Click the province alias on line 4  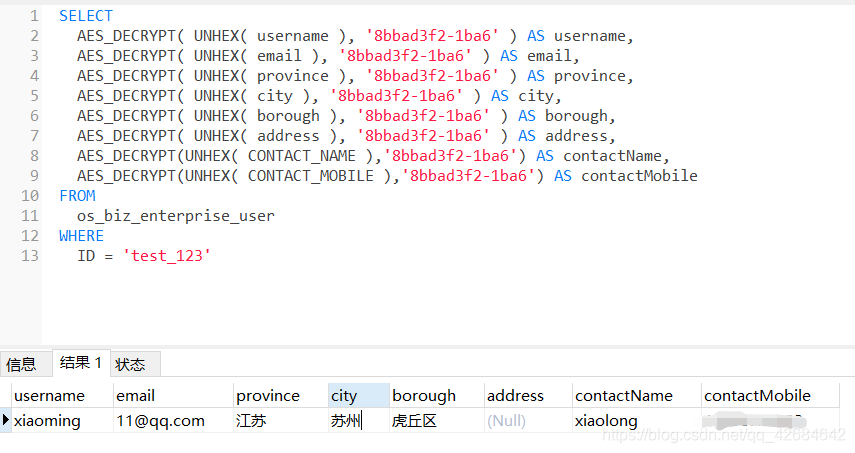coord(589,76)
